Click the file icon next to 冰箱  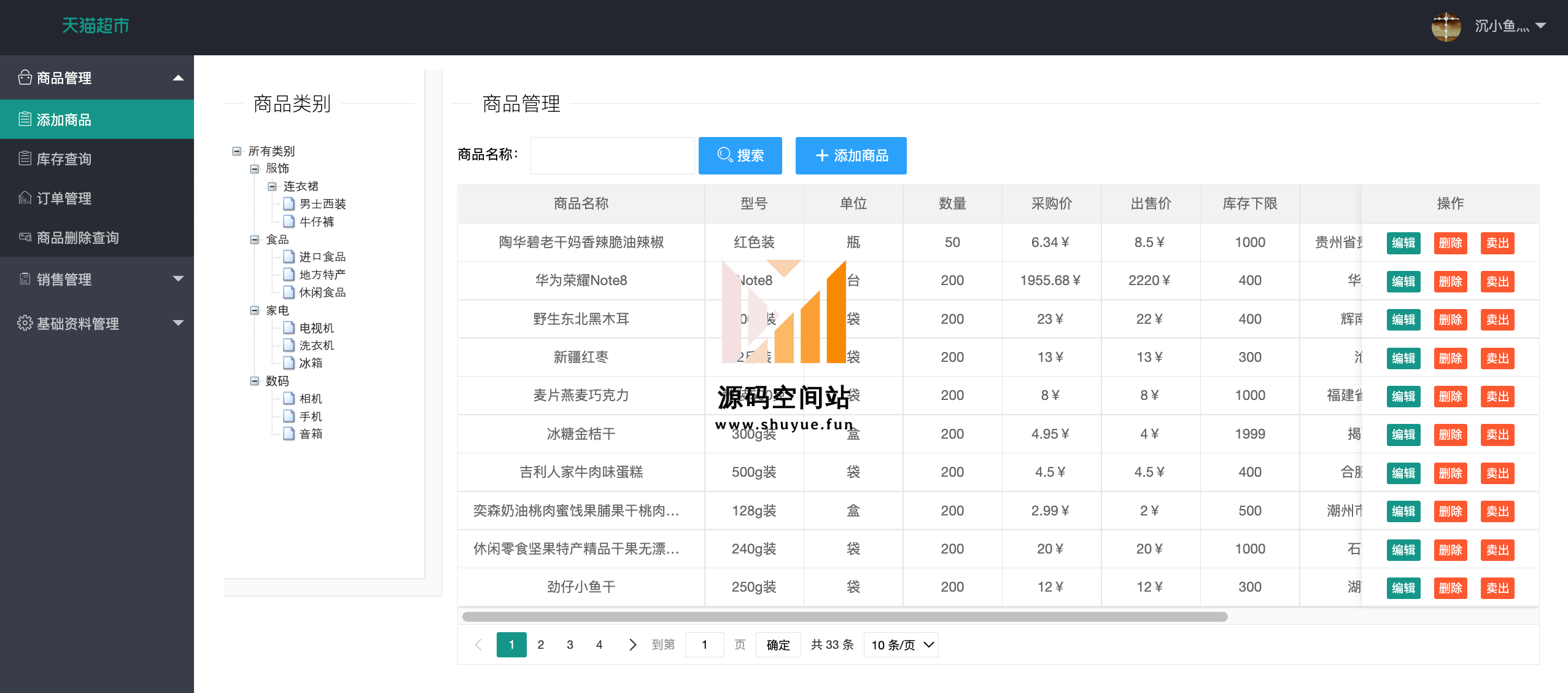point(289,362)
